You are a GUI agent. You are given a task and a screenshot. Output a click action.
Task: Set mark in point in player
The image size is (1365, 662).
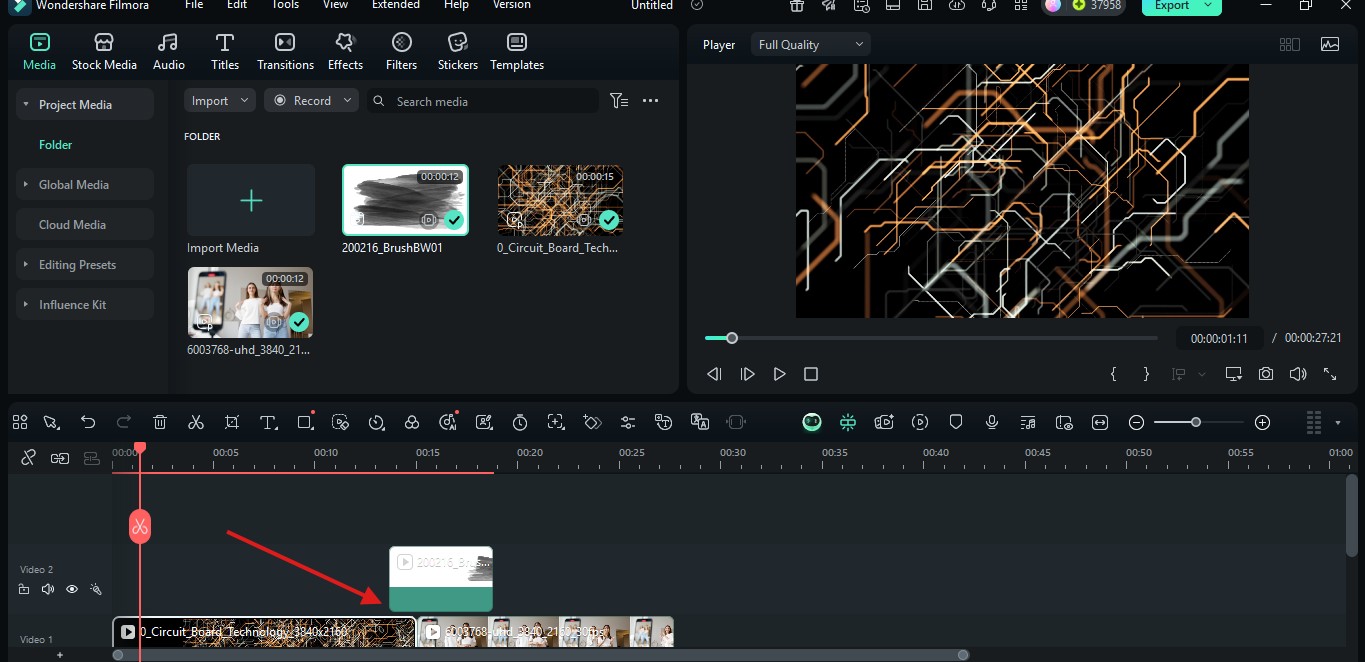click(1114, 374)
